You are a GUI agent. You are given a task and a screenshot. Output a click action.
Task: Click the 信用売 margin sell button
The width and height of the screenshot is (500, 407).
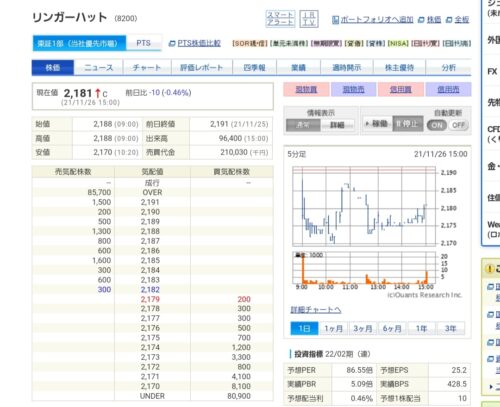tap(448, 89)
